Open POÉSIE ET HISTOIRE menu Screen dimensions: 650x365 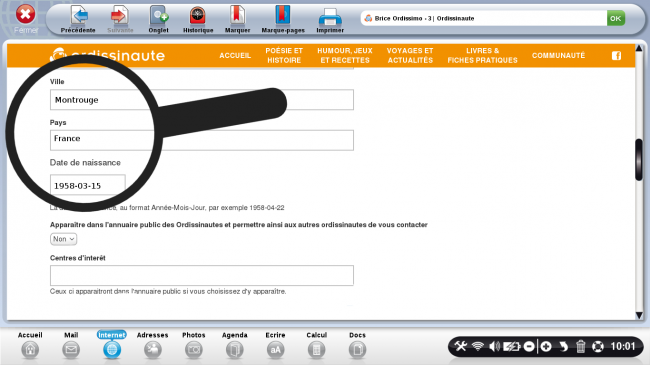point(284,55)
